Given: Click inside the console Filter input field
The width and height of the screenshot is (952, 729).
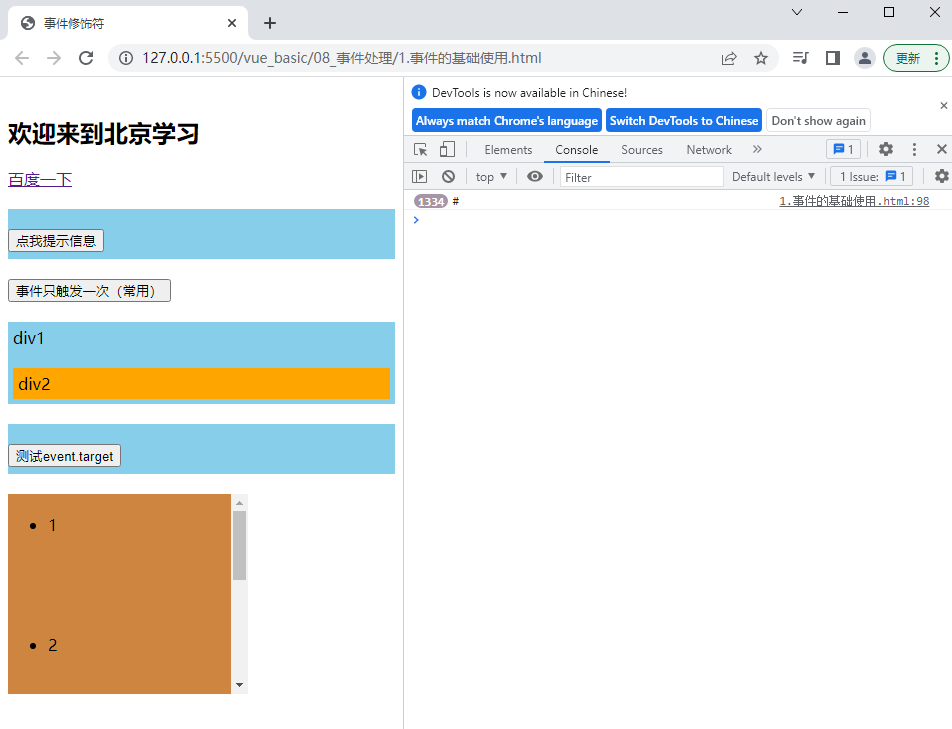Looking at the screenshot, I should [640, 176].
